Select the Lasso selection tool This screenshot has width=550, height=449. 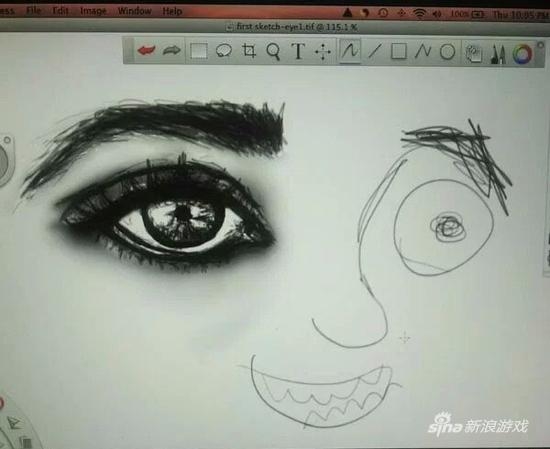[224, 51]
